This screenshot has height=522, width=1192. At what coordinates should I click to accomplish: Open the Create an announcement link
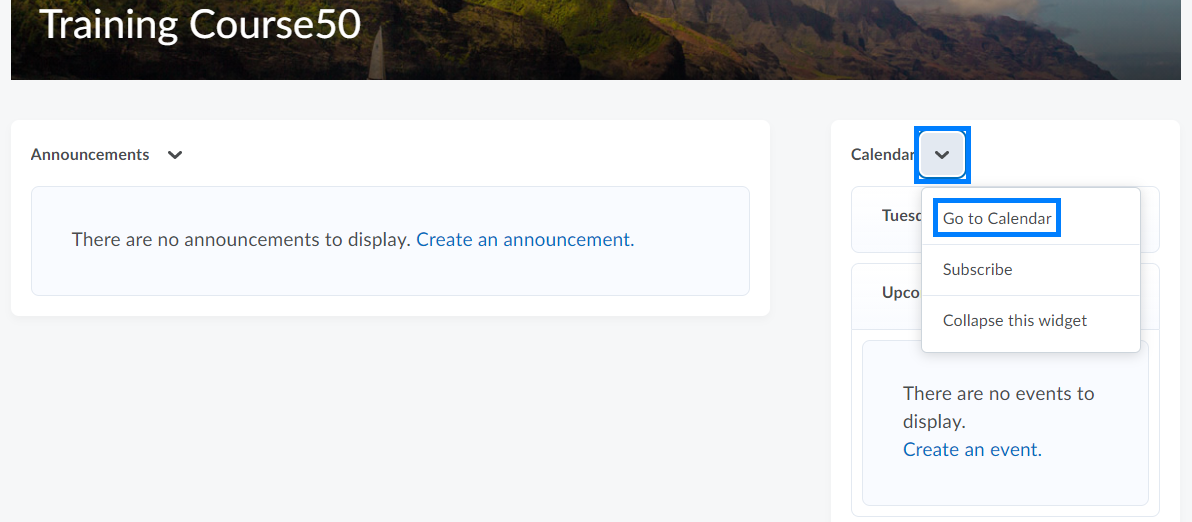pos(523,240)
